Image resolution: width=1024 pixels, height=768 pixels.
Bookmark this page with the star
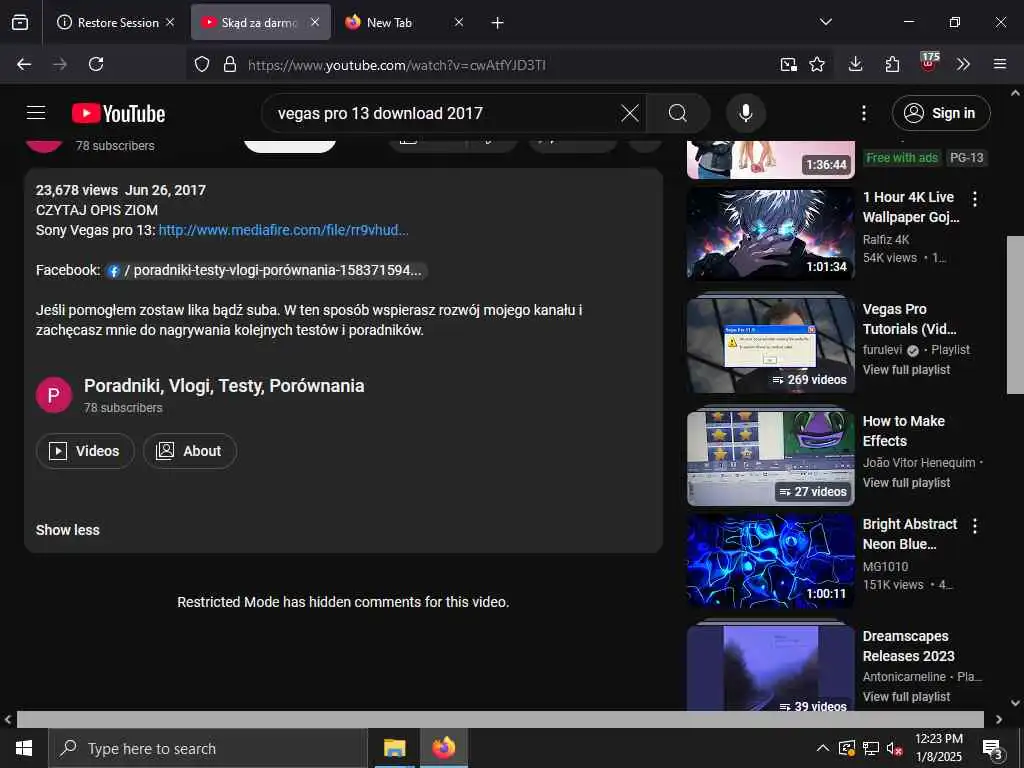click(x=817, y=64)
